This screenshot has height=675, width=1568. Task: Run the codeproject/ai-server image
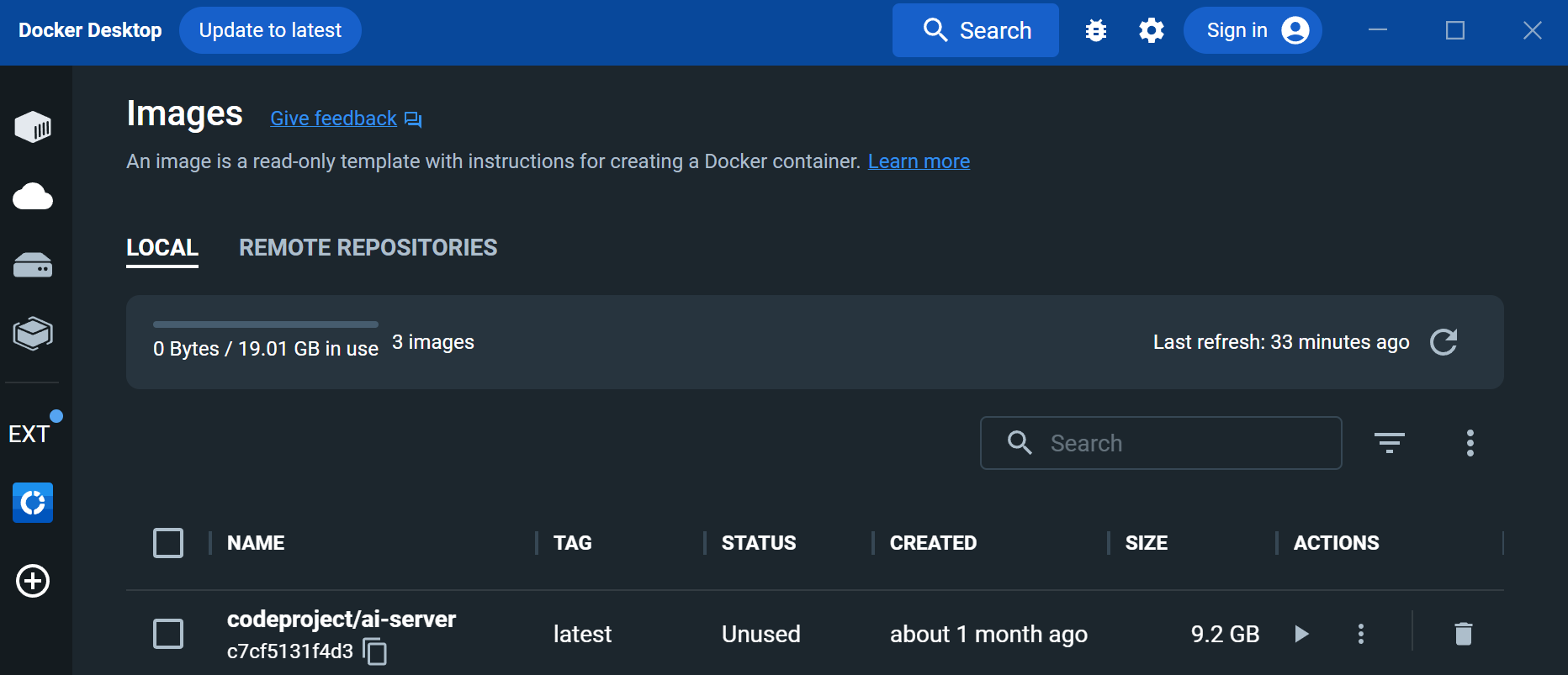pos(1301,634)
